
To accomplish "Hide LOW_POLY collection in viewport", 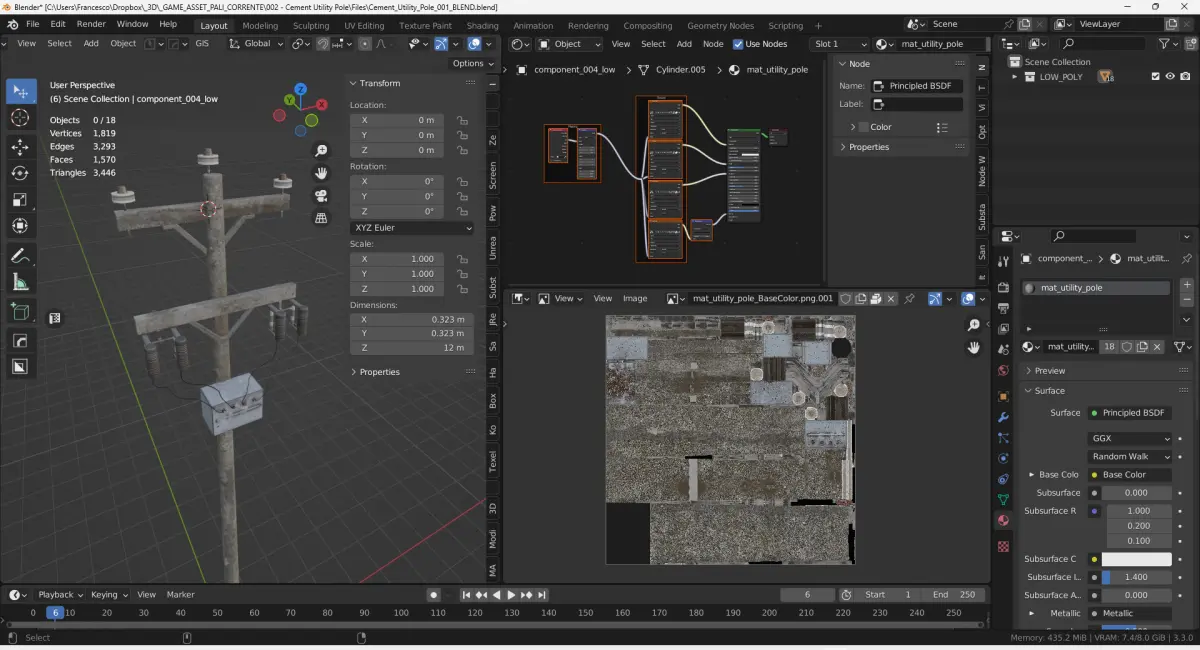I will pyautogui.click(x=1170, y=77).
